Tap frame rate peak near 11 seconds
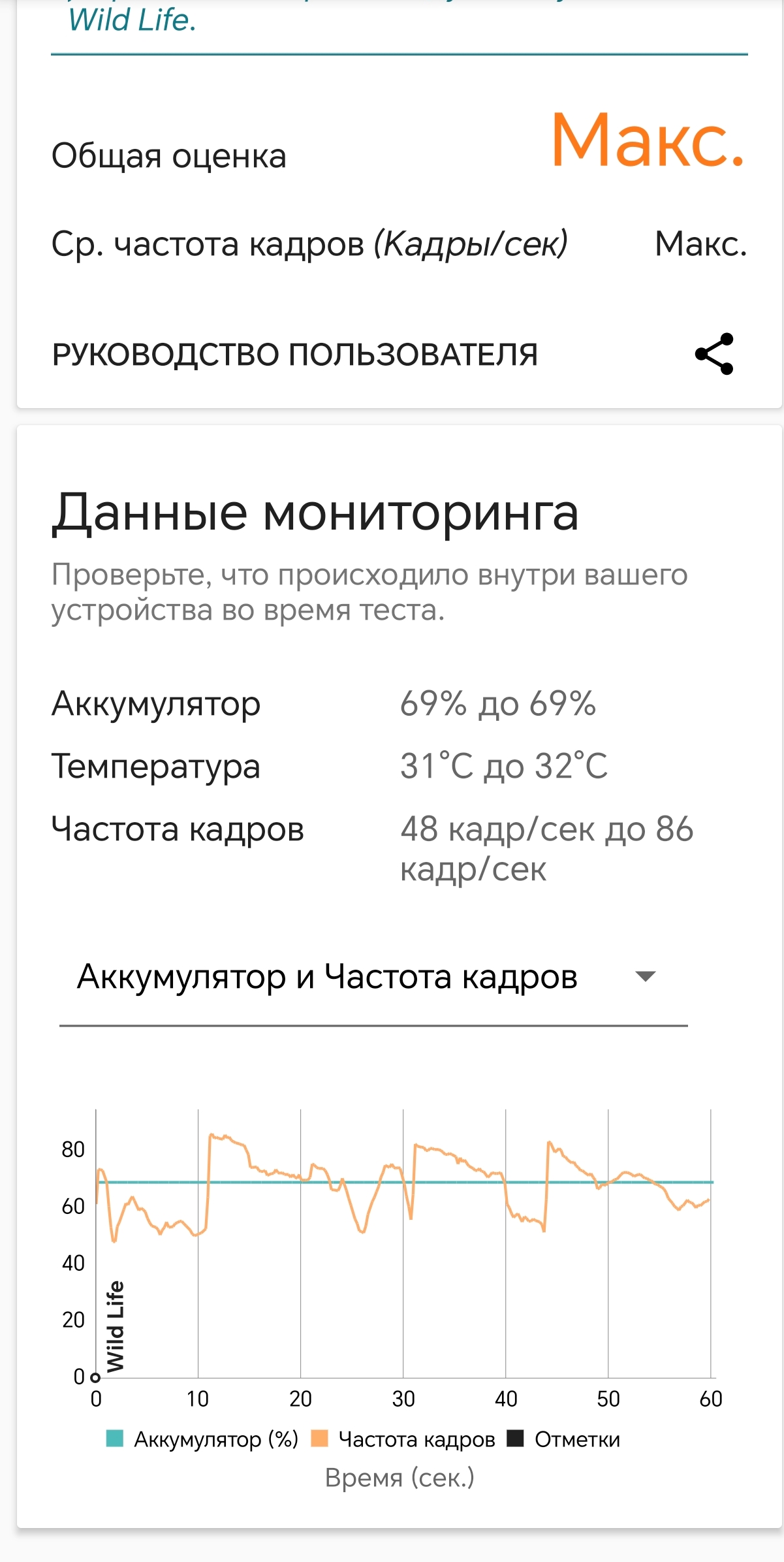 pyautogui.click(x=212, y=1136)
